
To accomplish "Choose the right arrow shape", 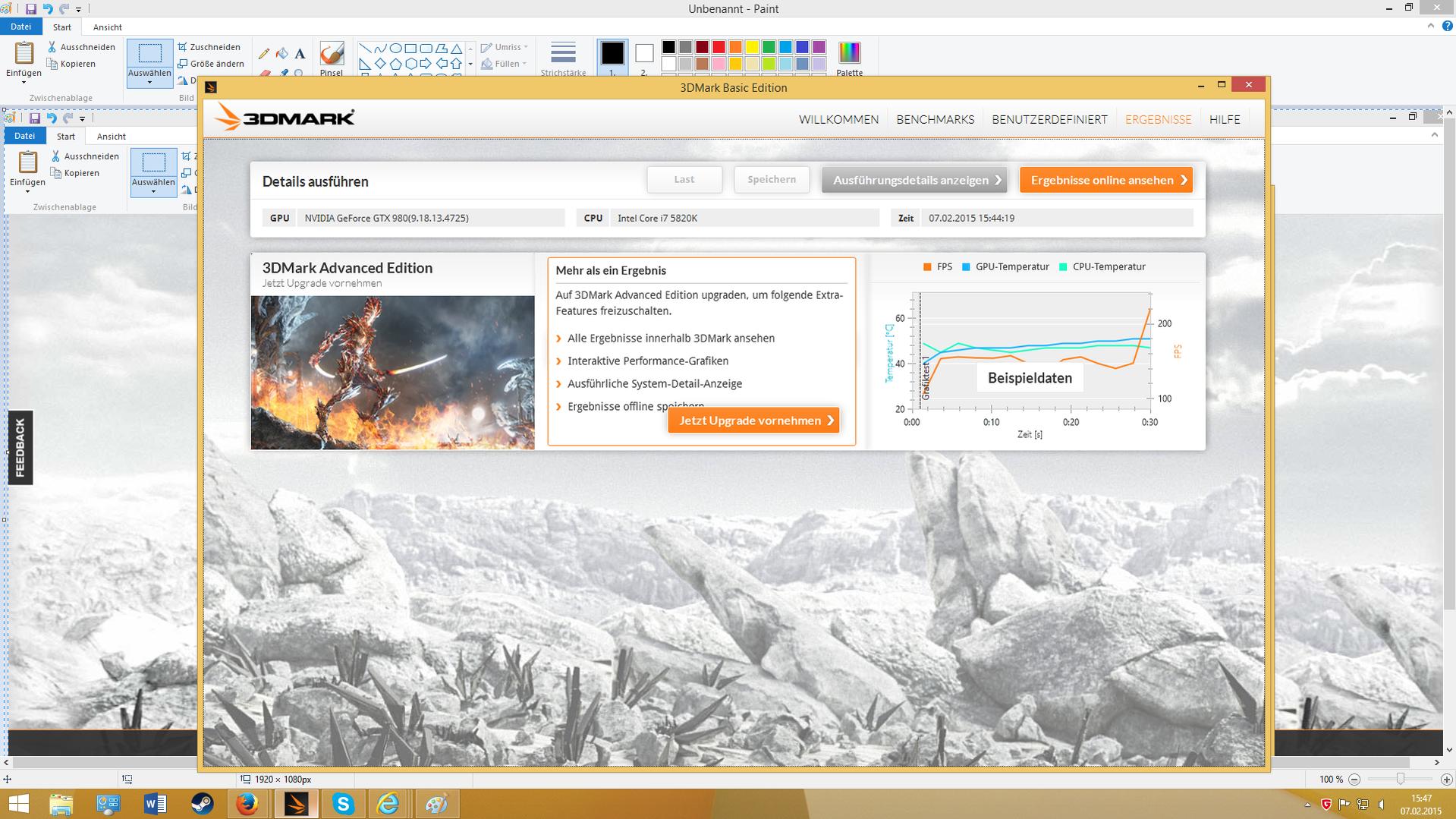I will click(426, 64).
